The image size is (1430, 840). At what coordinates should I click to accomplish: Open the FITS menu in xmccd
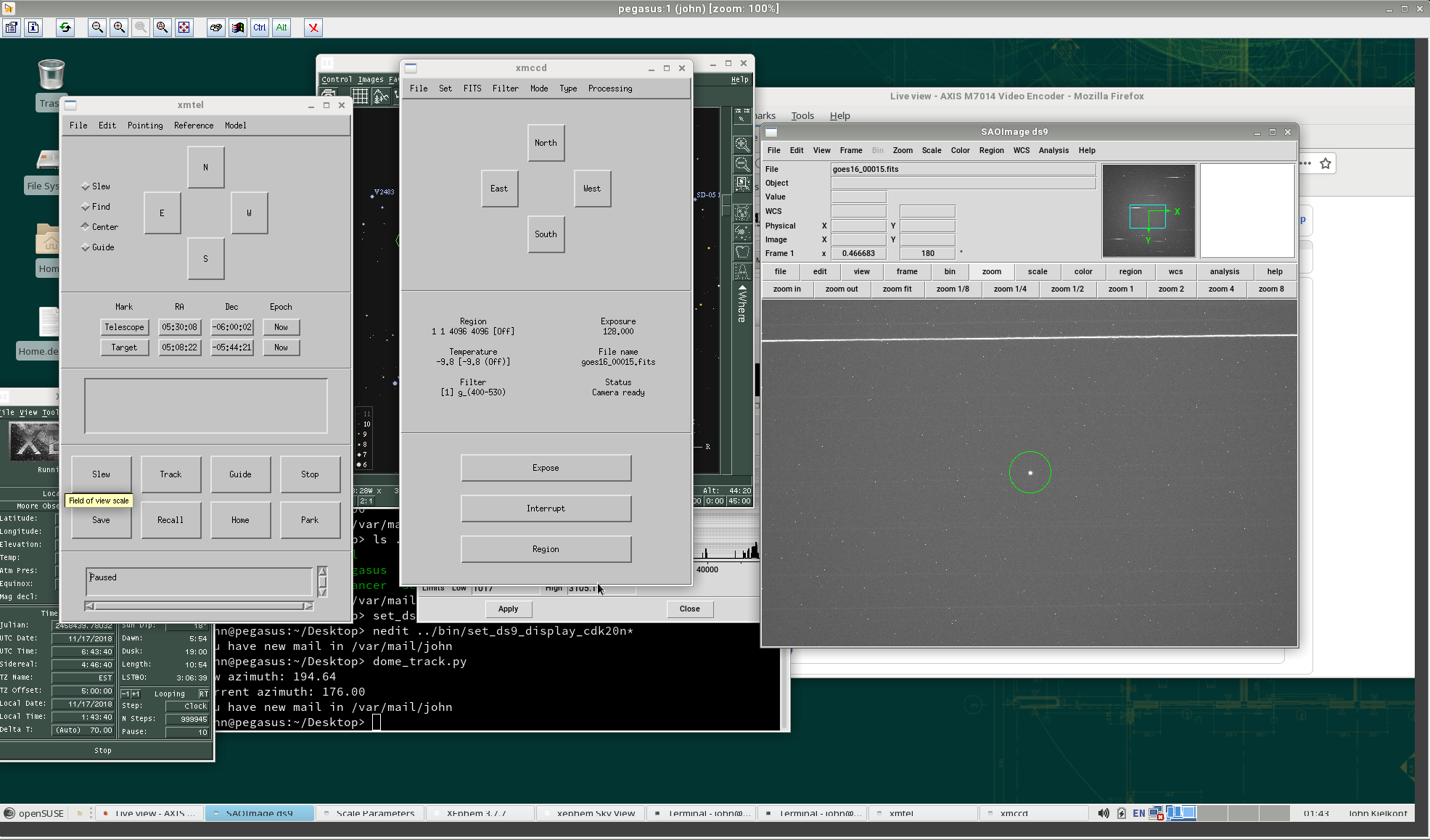[x=472, y=88]
